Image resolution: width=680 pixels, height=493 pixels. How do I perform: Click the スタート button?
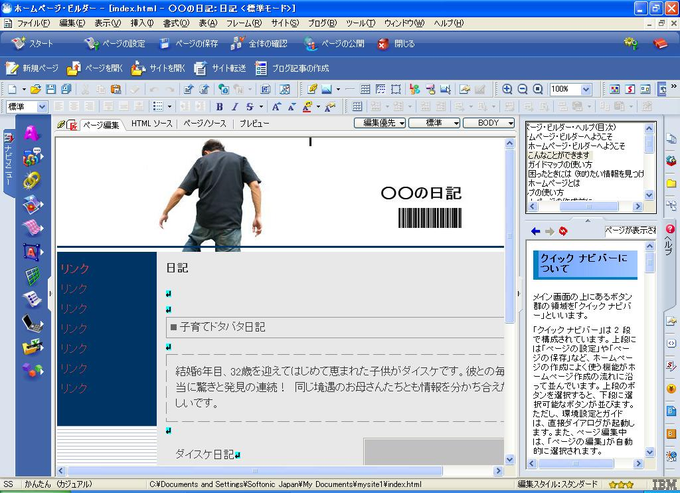click(32, 44)
